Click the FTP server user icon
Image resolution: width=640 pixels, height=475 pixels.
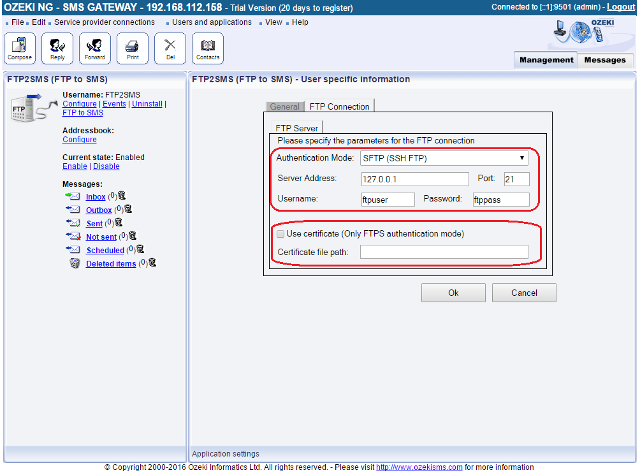coord(33,108)
